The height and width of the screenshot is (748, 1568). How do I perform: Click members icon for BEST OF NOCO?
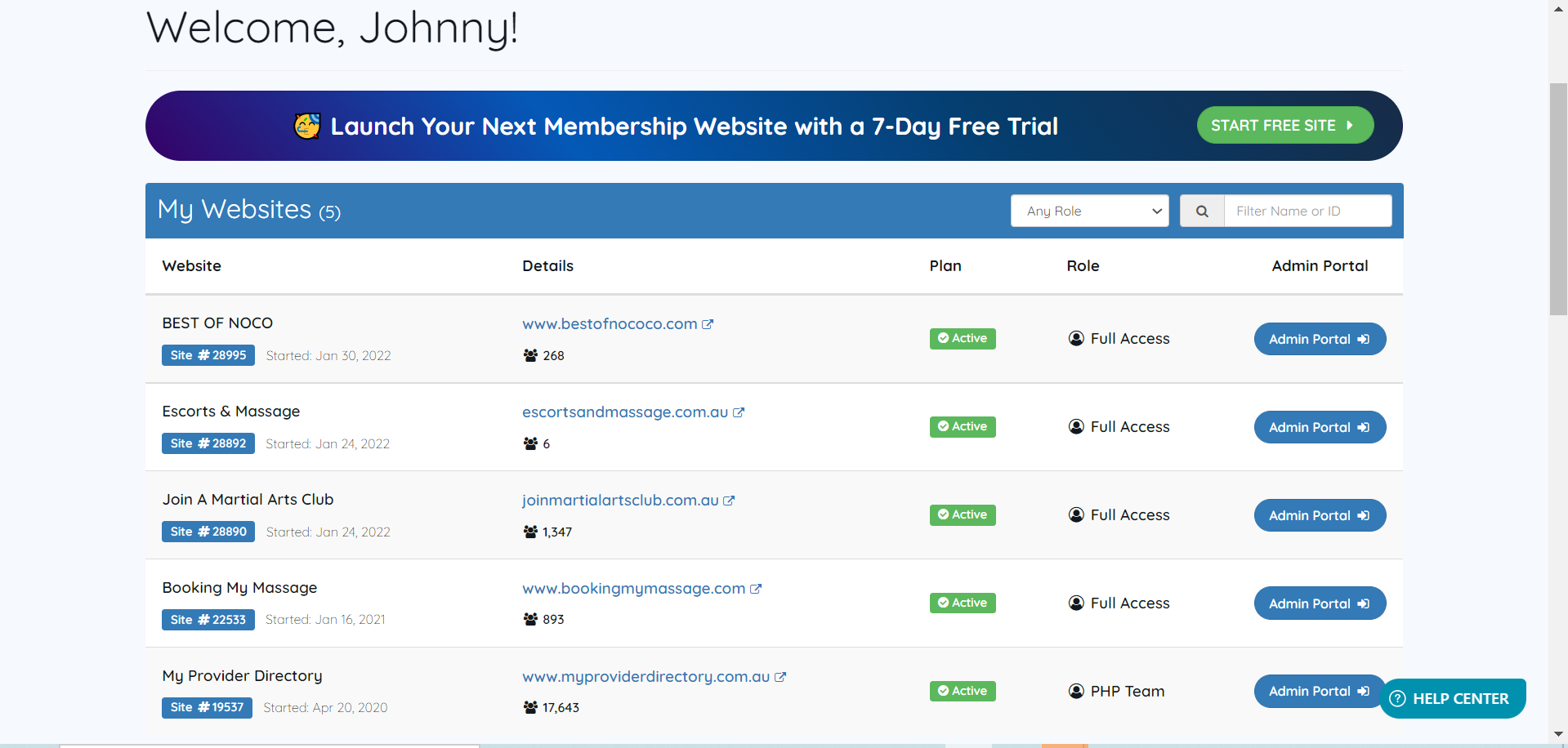click(x=530, y=355)
